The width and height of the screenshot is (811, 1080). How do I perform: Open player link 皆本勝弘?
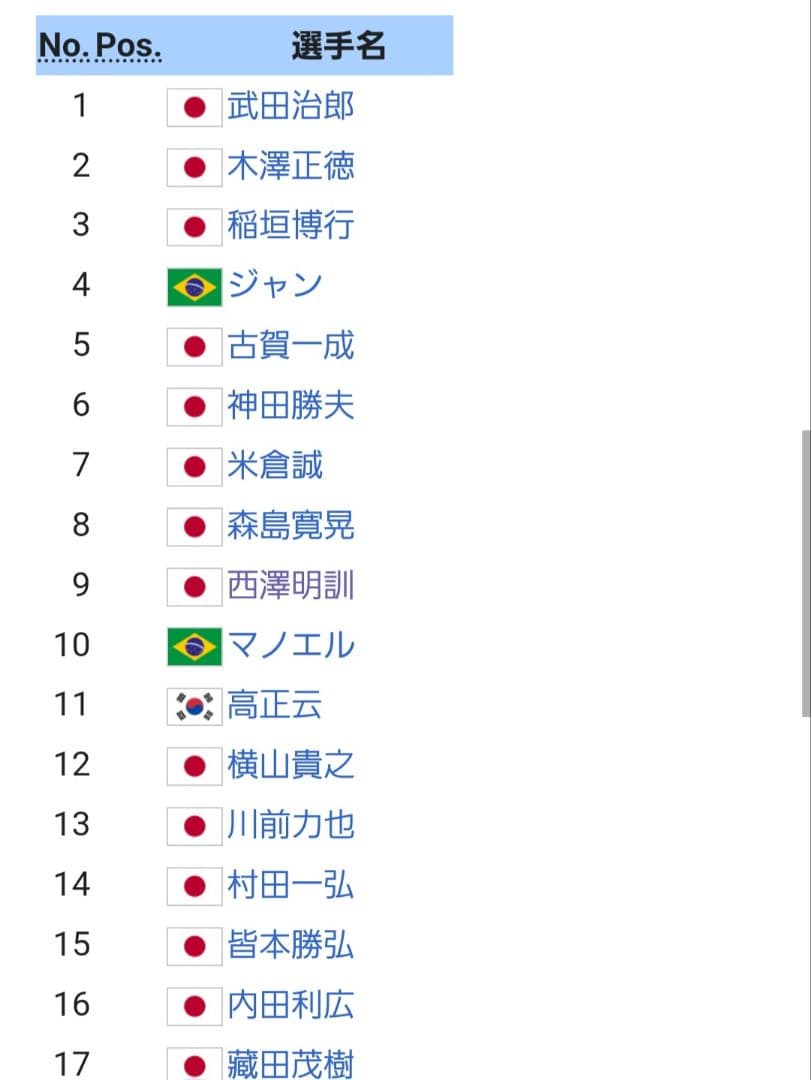coord(291,946)
